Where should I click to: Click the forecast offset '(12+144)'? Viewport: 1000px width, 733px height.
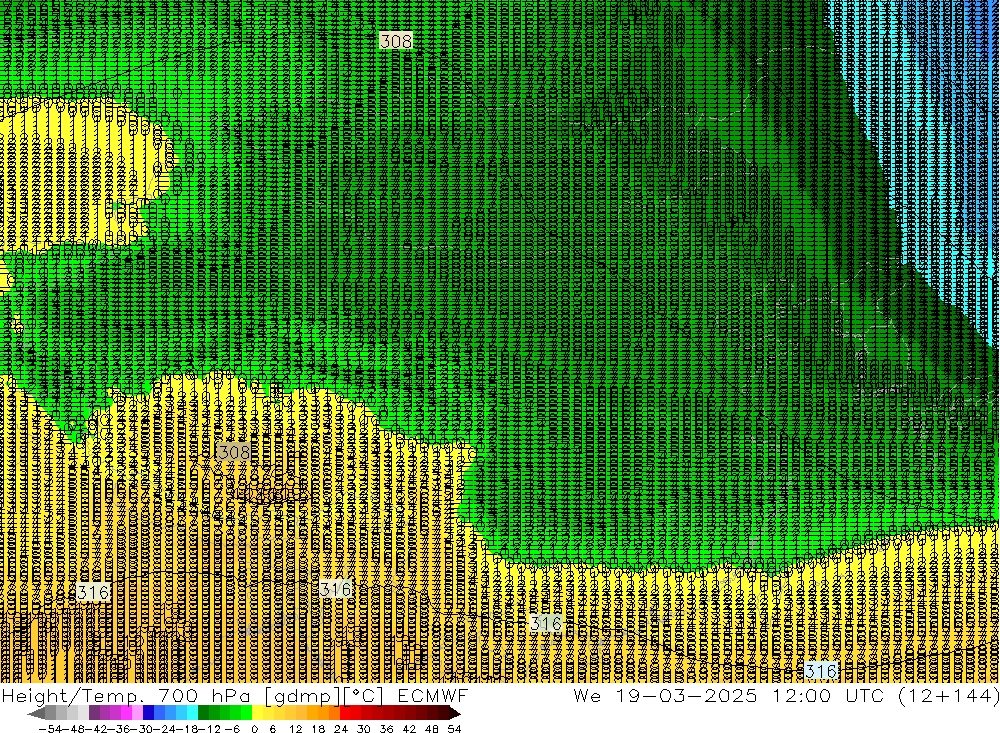point(948,695)
